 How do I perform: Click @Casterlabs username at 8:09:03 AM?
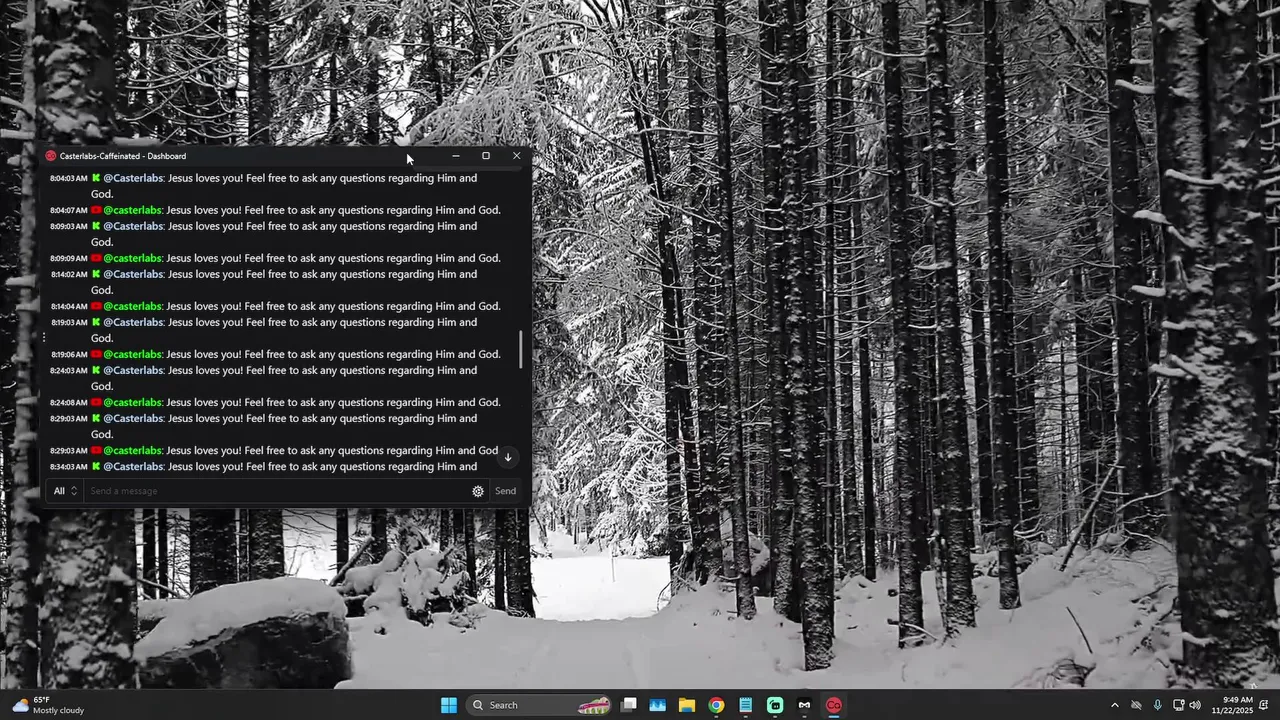(133, 226)
